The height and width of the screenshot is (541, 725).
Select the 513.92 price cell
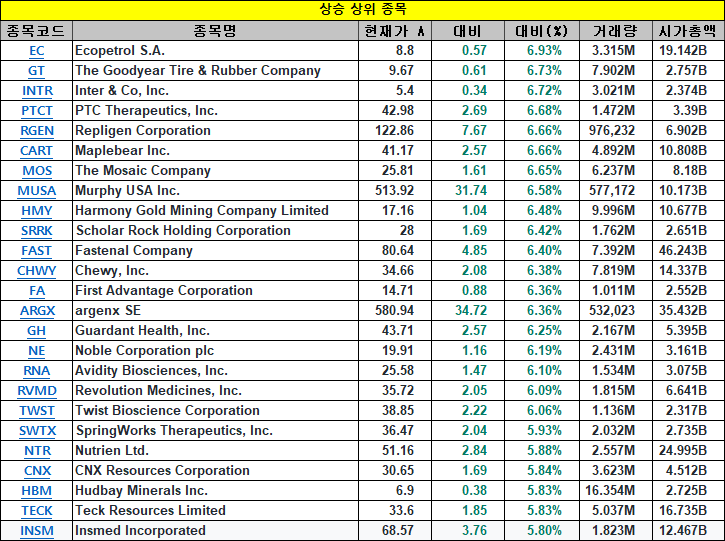click(395, 191)
